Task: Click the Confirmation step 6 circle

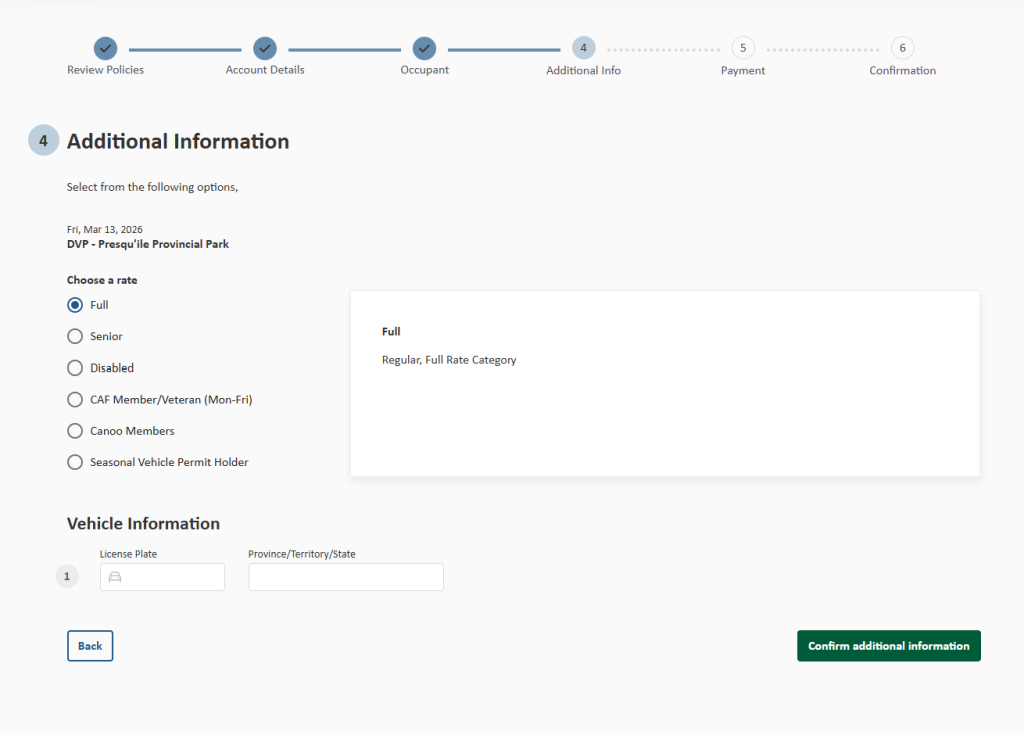Action: pos(902,47)
